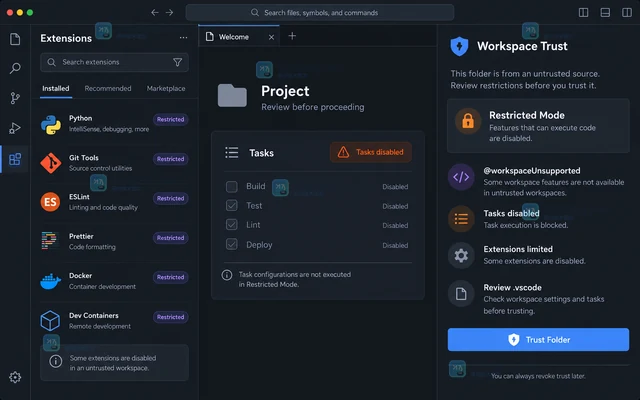Click the '@workspaceUnsupported' heading
The height and width of the screenshot is (400, 640).
point(532,171)
